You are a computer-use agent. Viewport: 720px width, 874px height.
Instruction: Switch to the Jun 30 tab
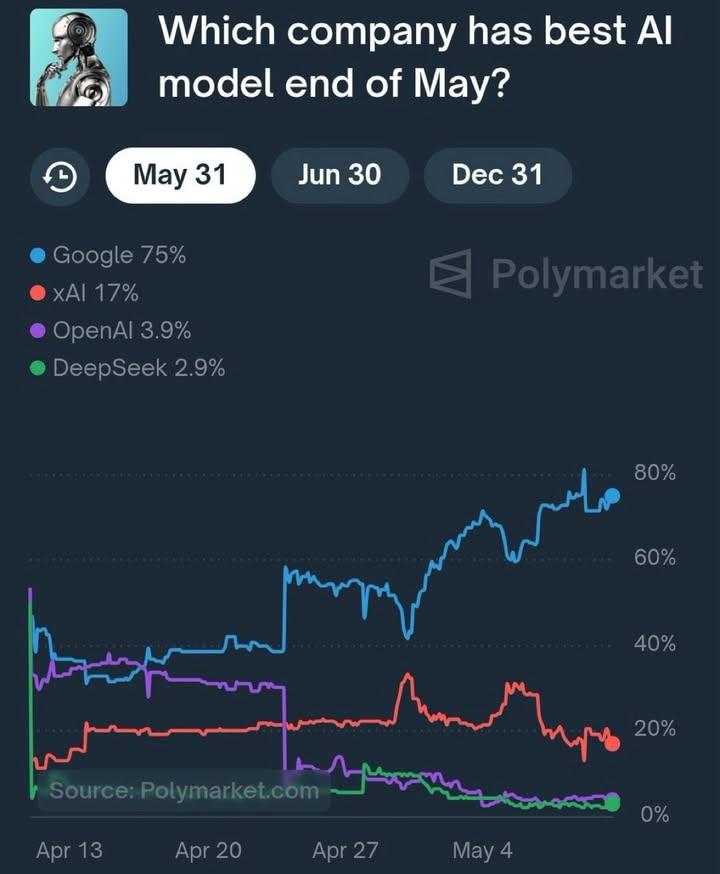(x=339, y=175)
